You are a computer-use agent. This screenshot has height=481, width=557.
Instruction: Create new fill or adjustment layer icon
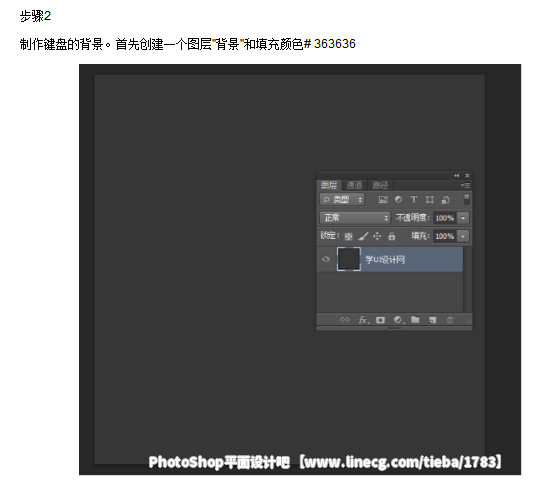pos(399,320)
